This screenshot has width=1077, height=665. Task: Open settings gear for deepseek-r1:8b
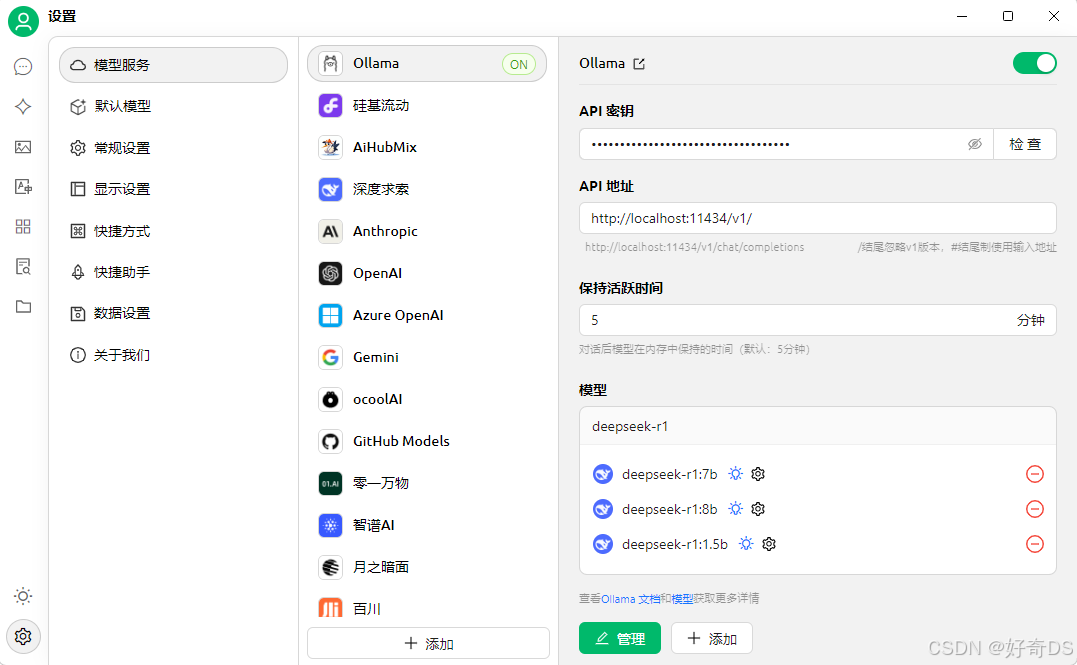point(758,509)
